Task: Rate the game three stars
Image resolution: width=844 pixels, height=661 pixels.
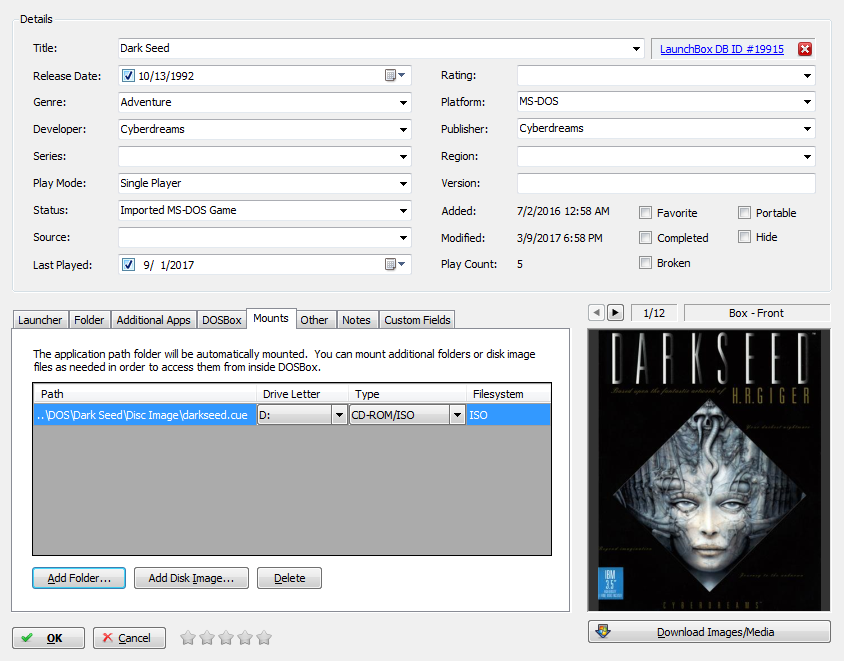Action: point(226,638)
